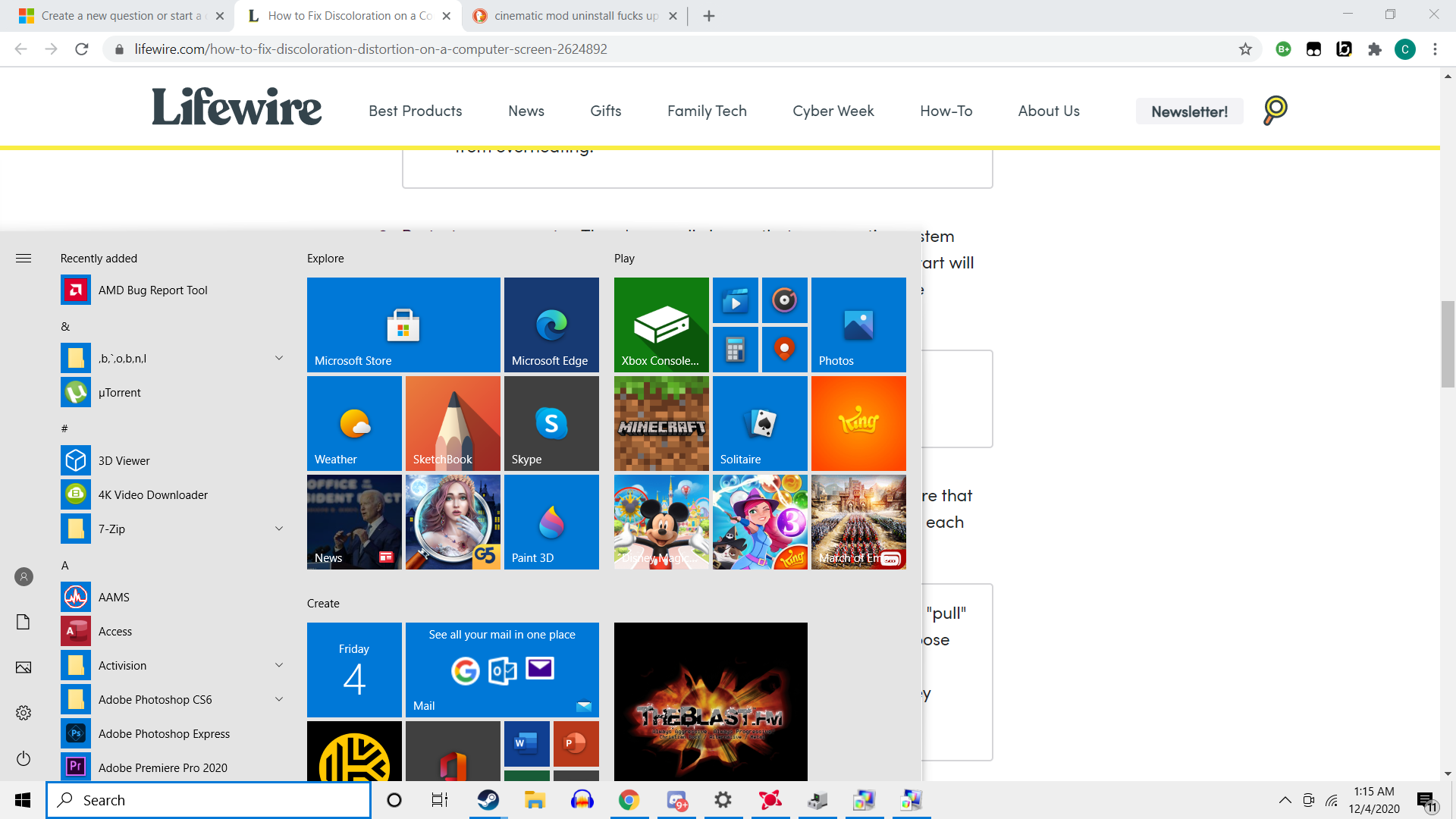Launch Skype tile
1456x819 pixels.
pos(551,423)
